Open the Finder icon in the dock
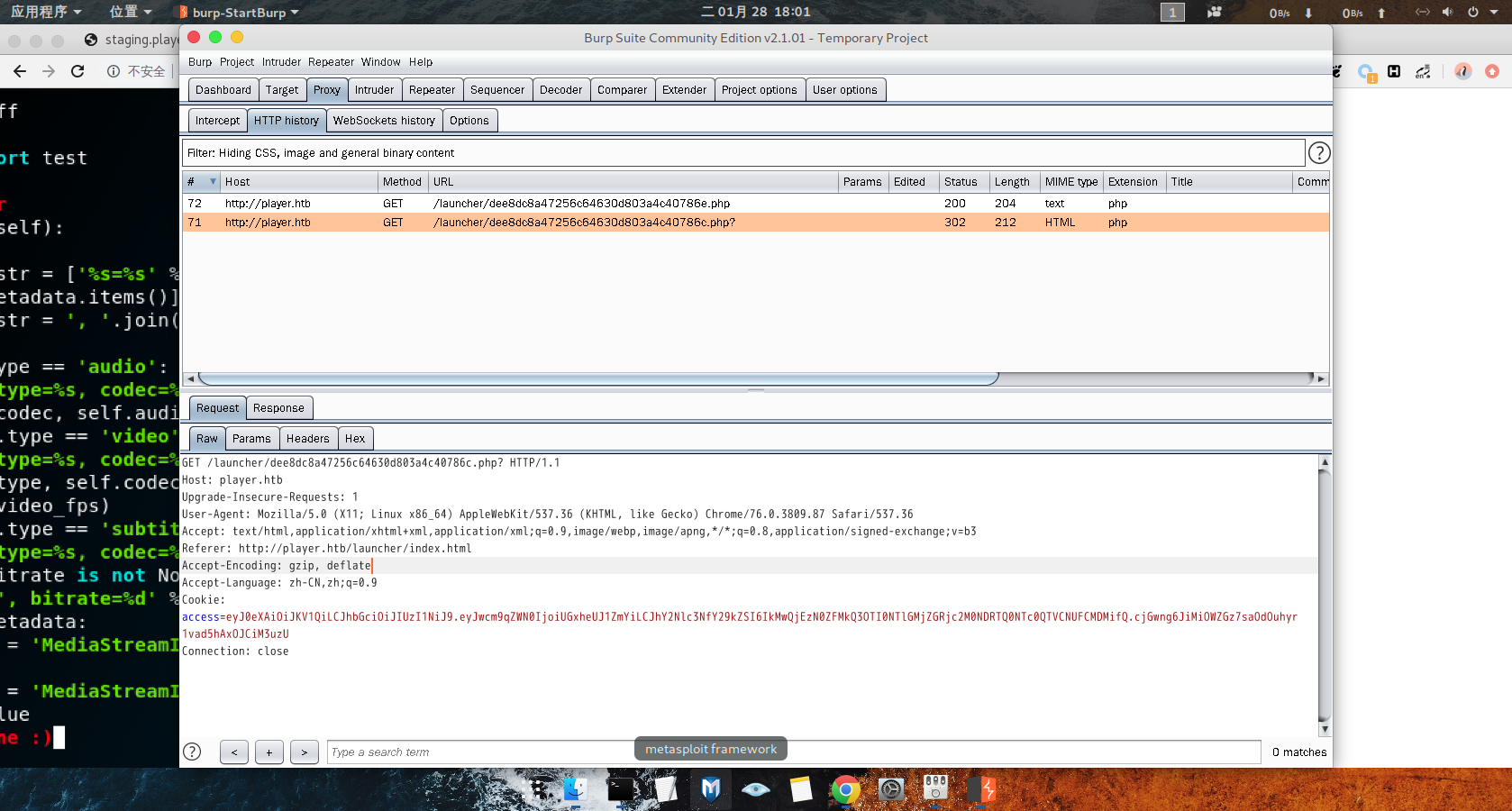The height and width of the screenshot is (811, 1512). [x=576, y=790]
